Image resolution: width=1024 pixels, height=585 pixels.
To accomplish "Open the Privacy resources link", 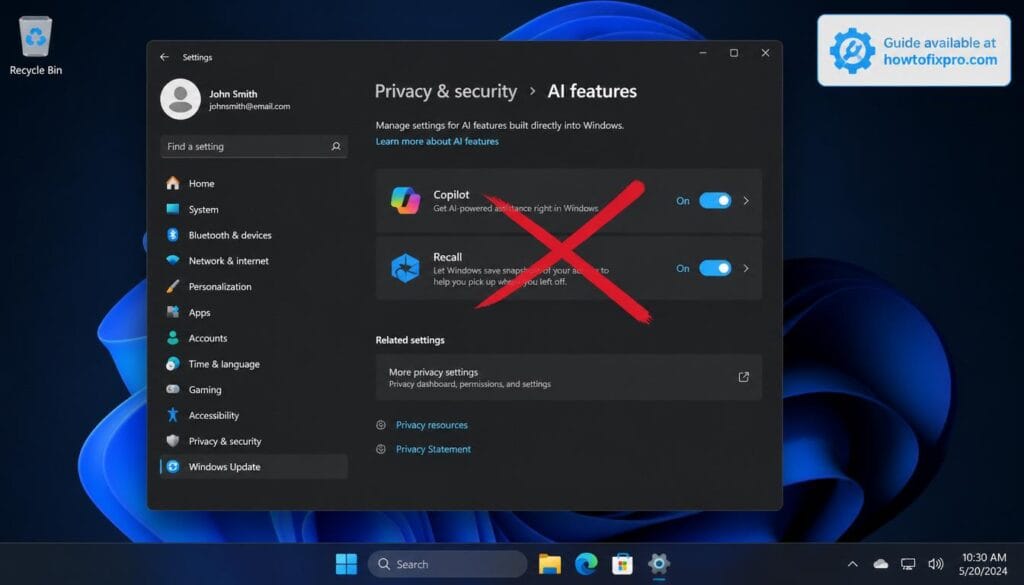I will point(432,424).
